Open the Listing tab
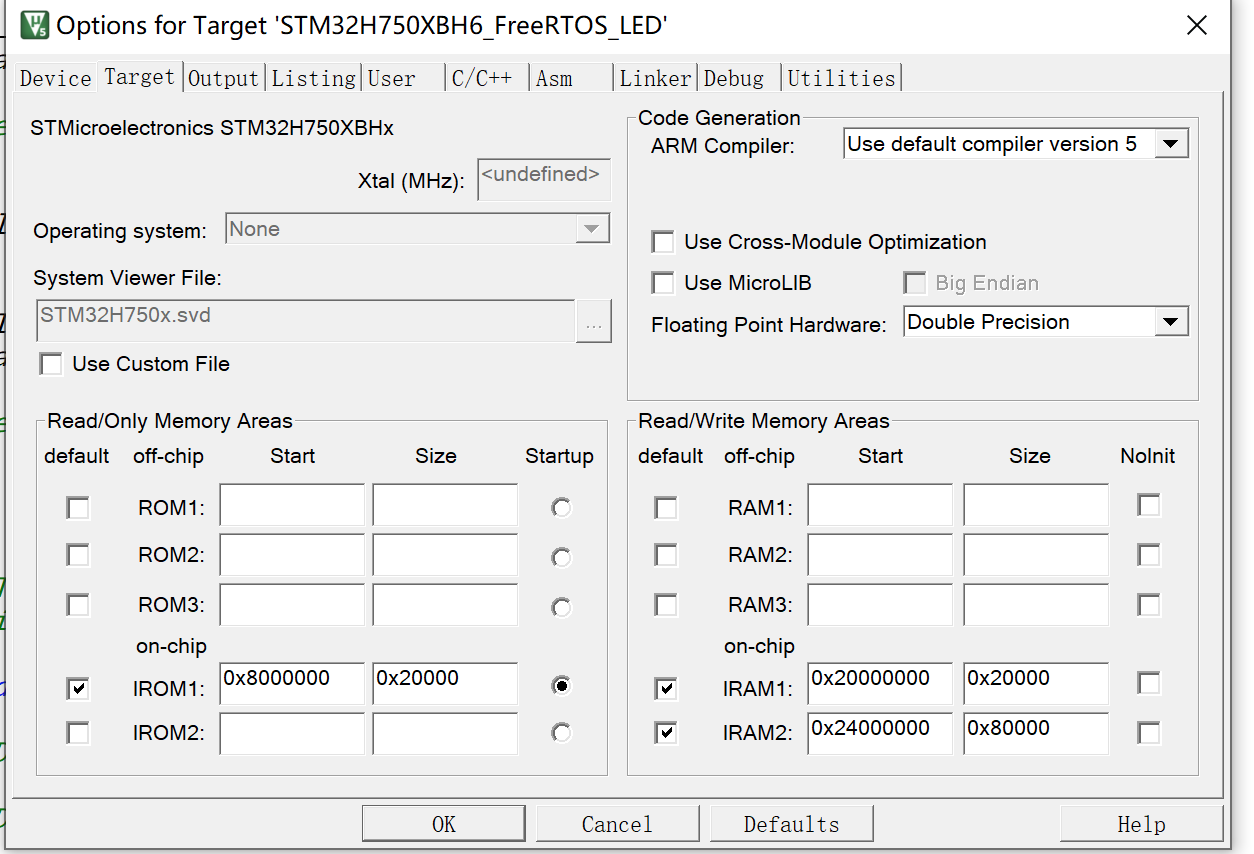1254x854 pixels. click(x=314, y=78)
